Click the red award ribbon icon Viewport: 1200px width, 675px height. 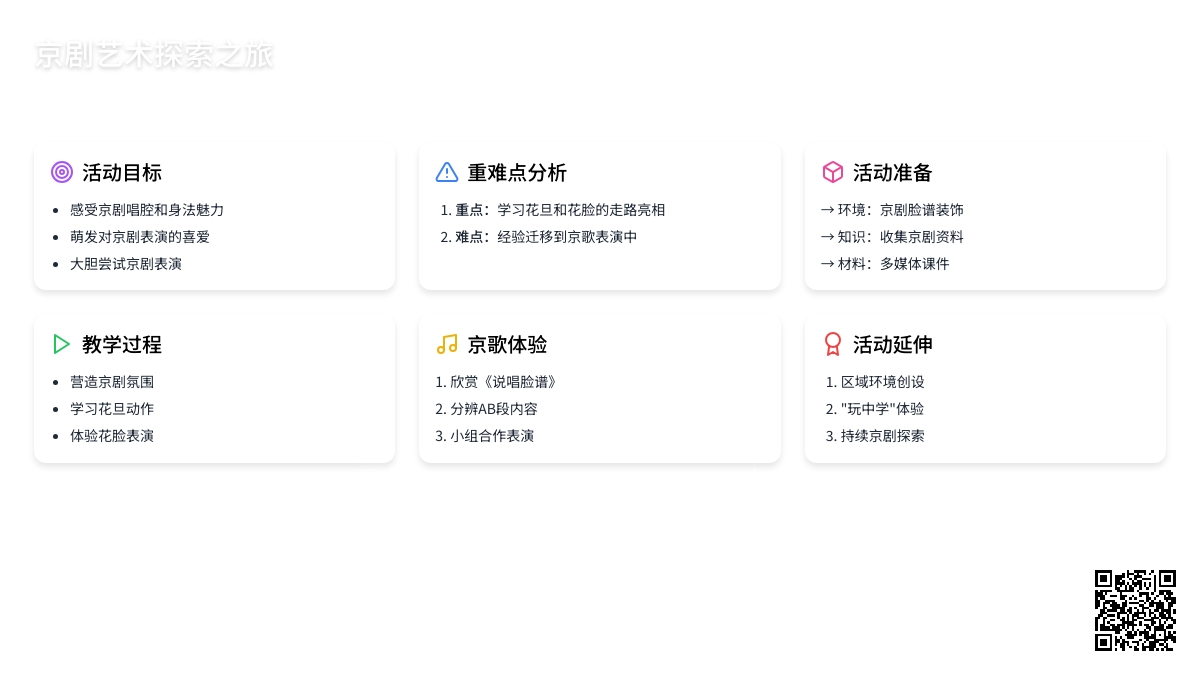(x=833, y=344)
